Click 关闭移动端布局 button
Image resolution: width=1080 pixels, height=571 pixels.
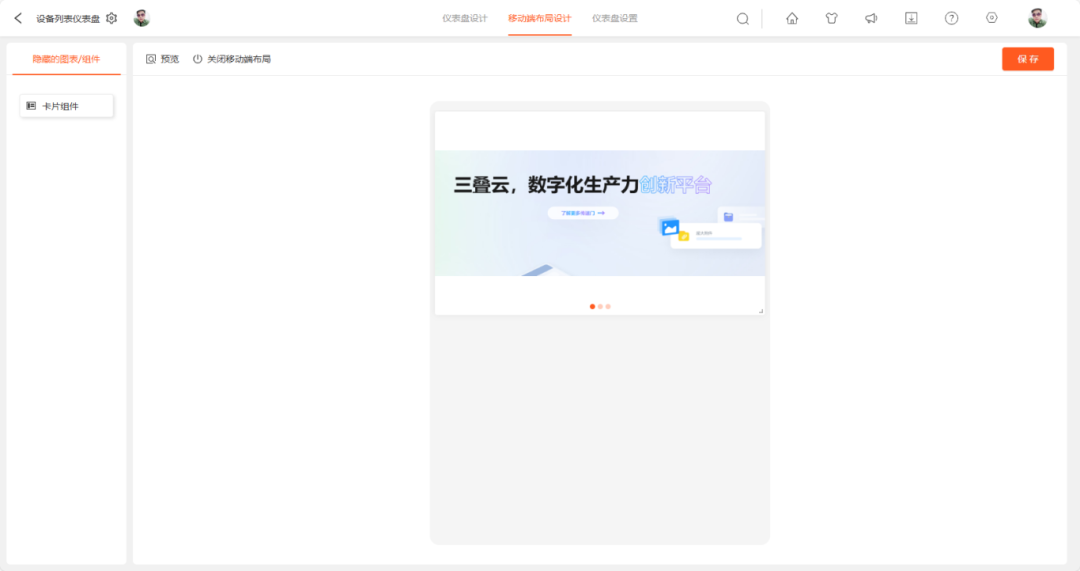pos(231,59)
